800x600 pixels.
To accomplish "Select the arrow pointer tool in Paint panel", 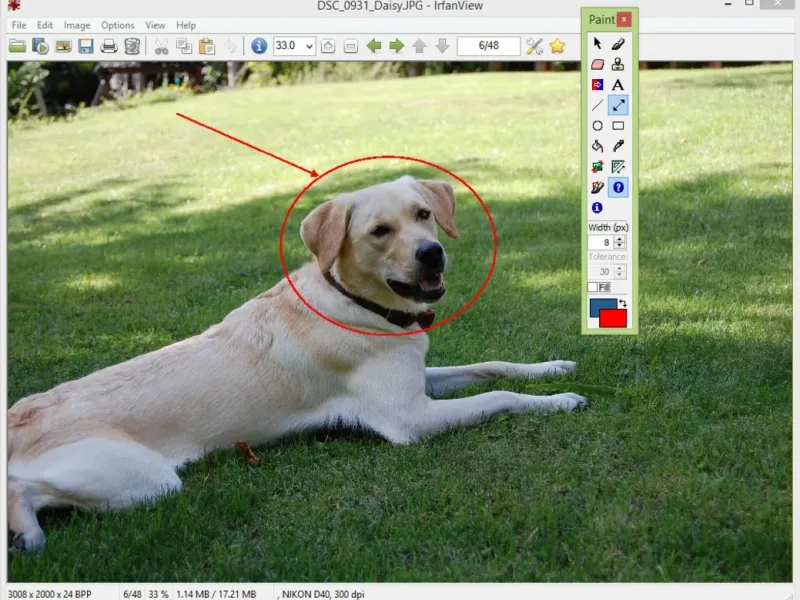I will click(x=597, y=43).
